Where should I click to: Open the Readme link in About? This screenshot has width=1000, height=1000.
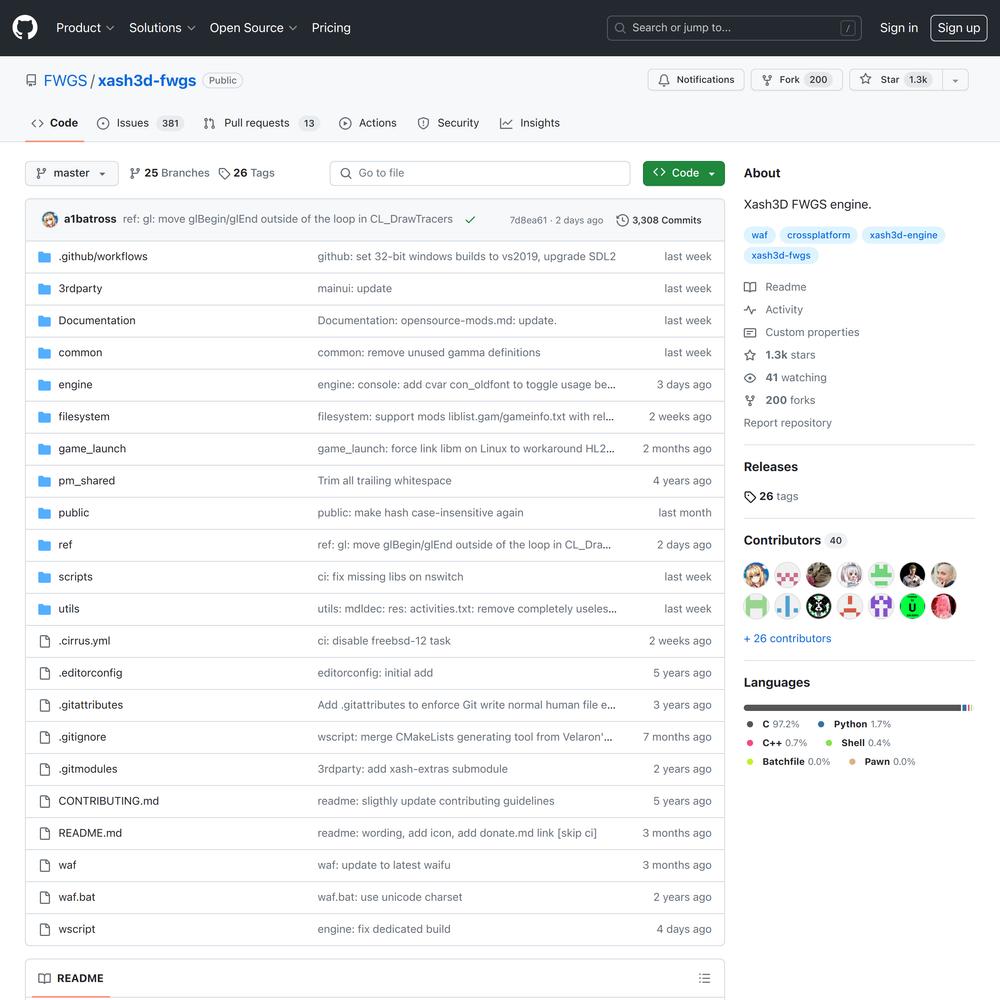coord(775,287)
